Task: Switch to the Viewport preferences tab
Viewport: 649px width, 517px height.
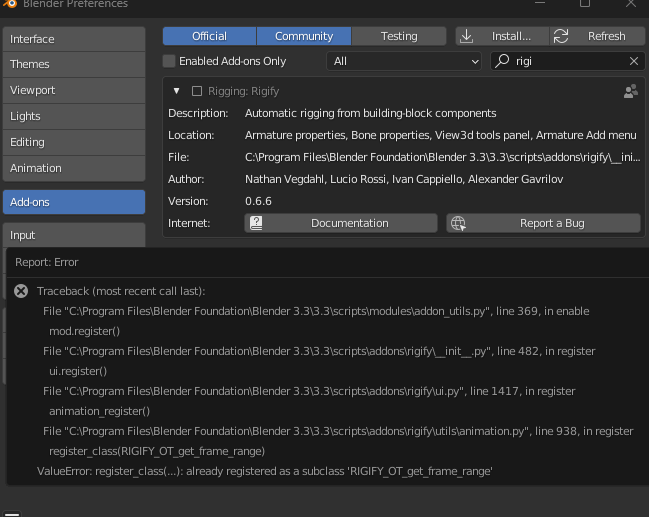Action: tap(74, 90)
